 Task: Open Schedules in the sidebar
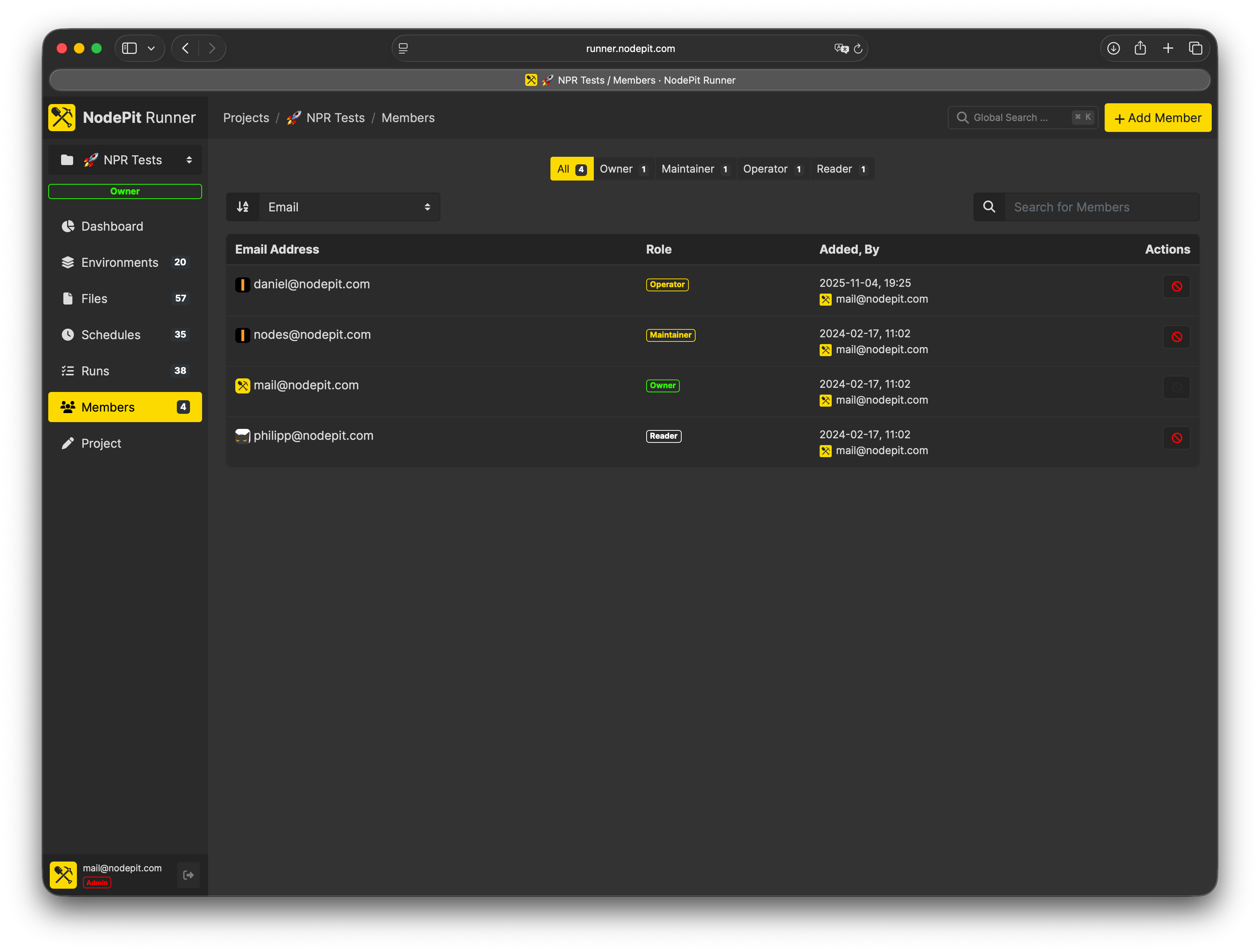click(125, 335)
